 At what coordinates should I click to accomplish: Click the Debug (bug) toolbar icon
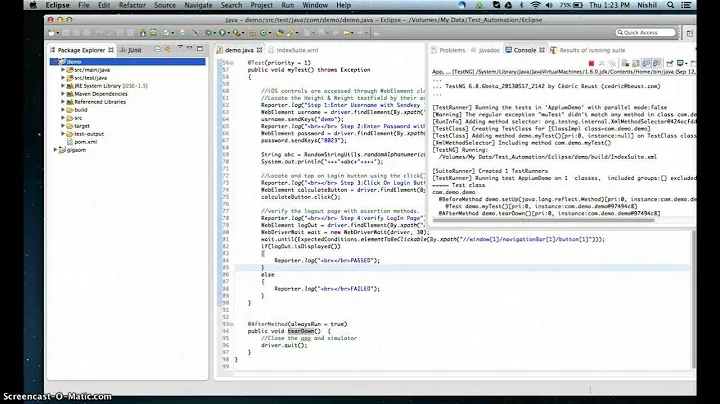[x=208, y=33]
